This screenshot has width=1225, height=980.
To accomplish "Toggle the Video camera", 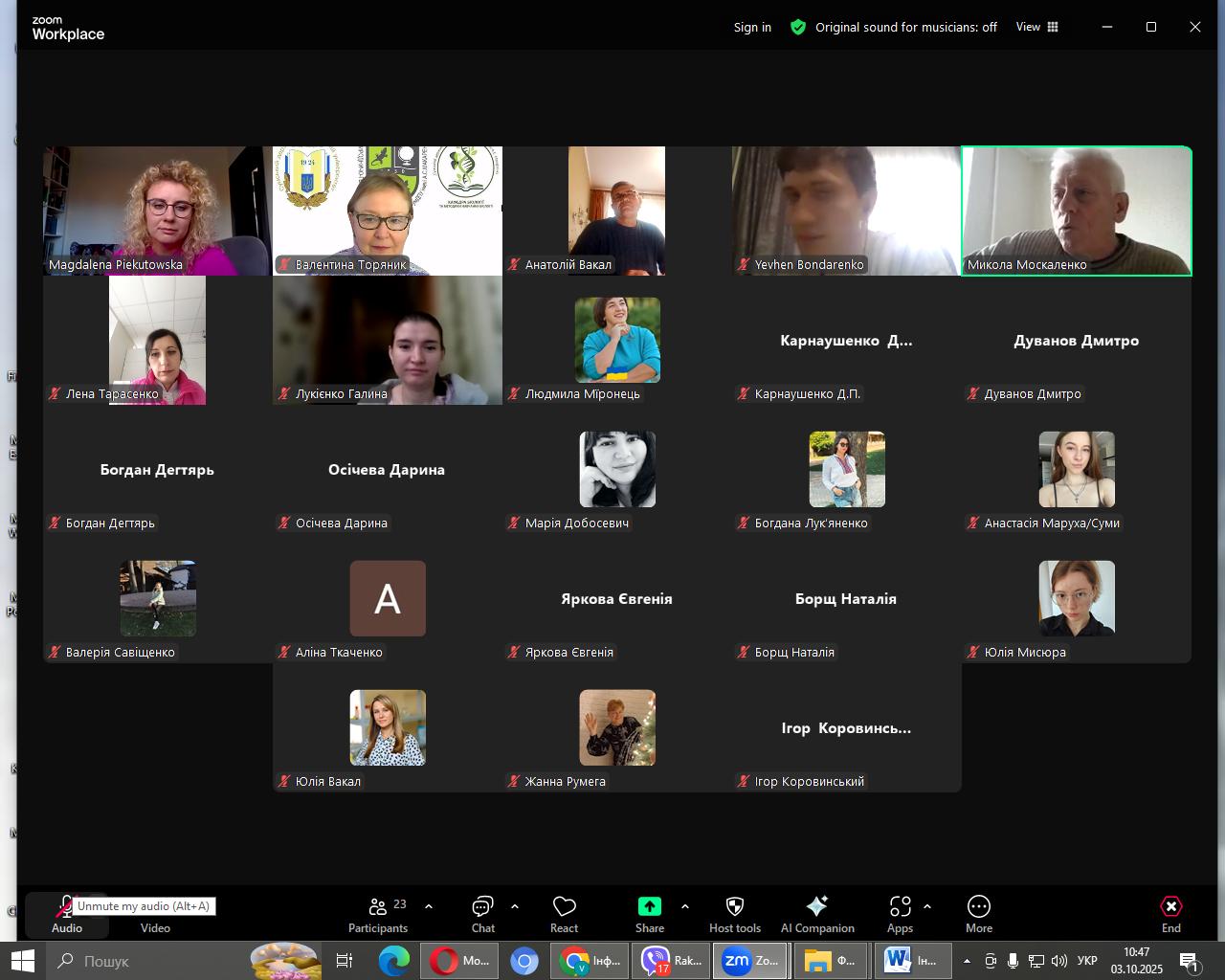I will pos(155,914).
